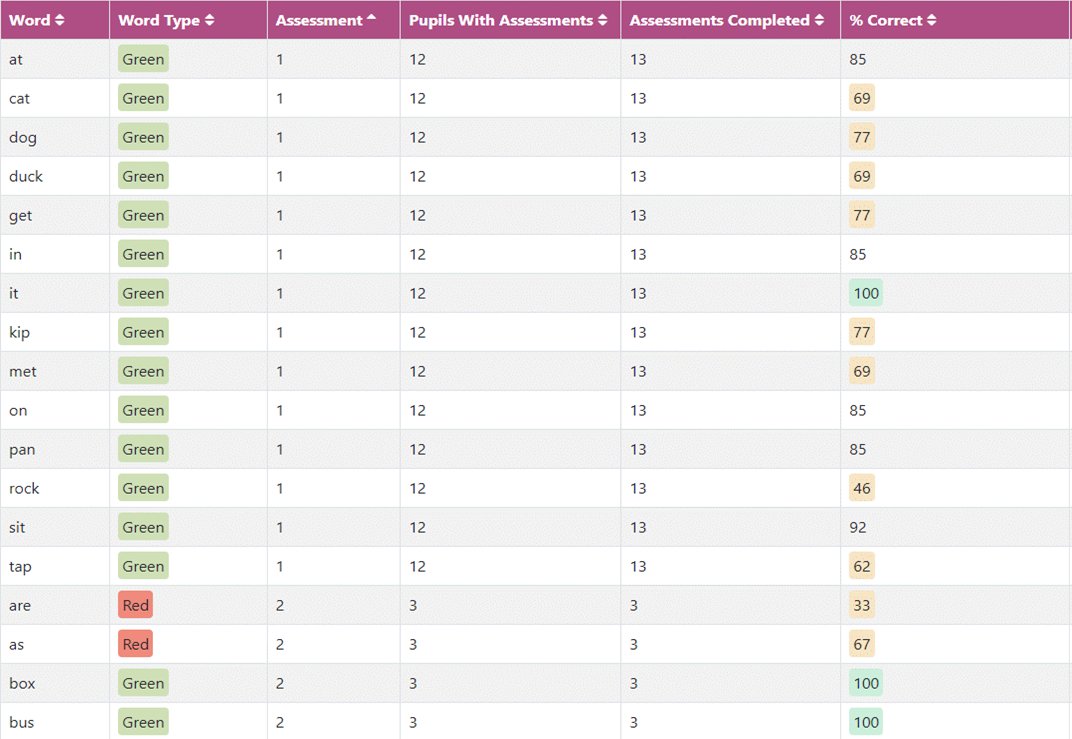Sort the table by the Word column icon

[59, 21]
